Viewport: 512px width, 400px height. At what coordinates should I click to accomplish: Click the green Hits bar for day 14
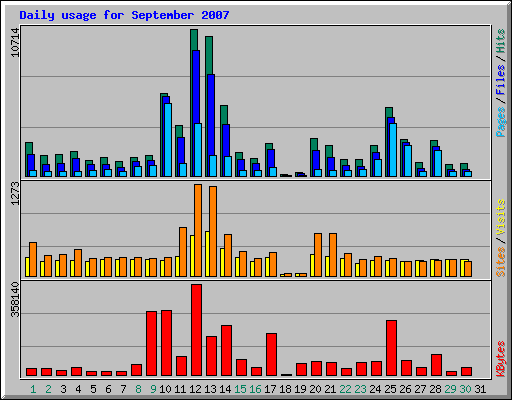click(224, 115)
